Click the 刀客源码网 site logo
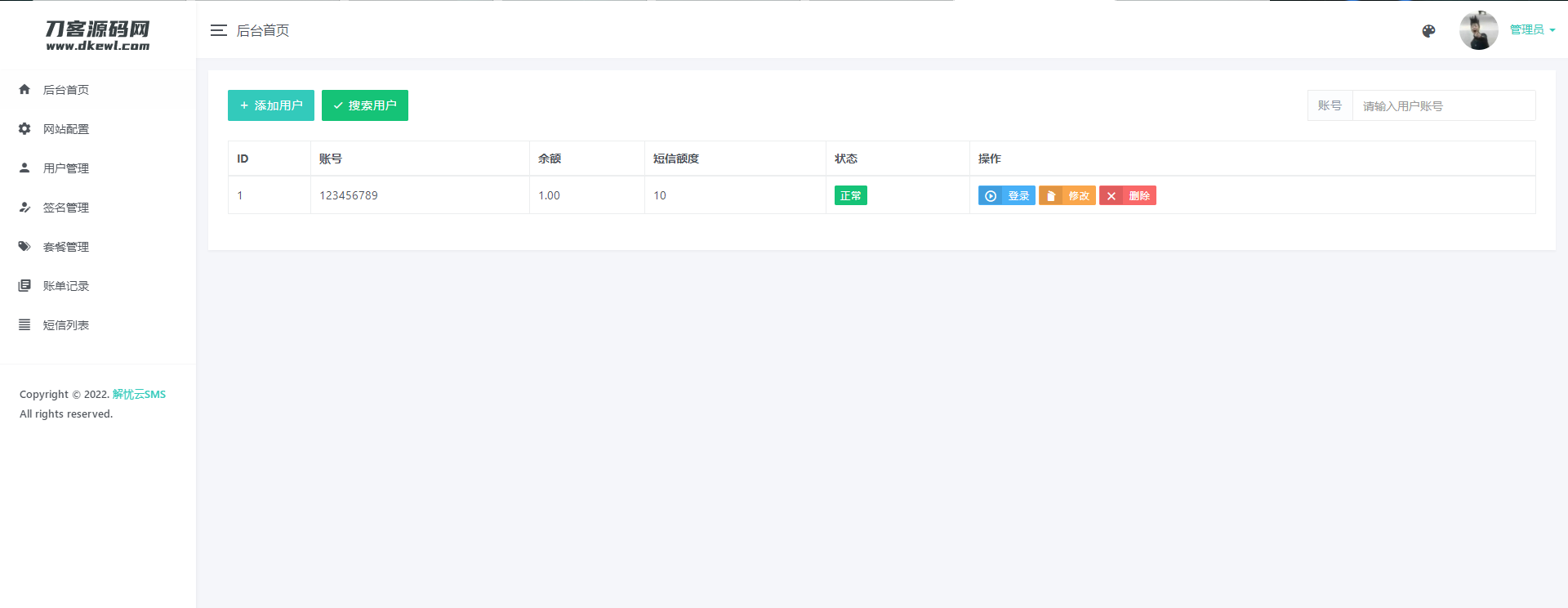 point(98,34)
